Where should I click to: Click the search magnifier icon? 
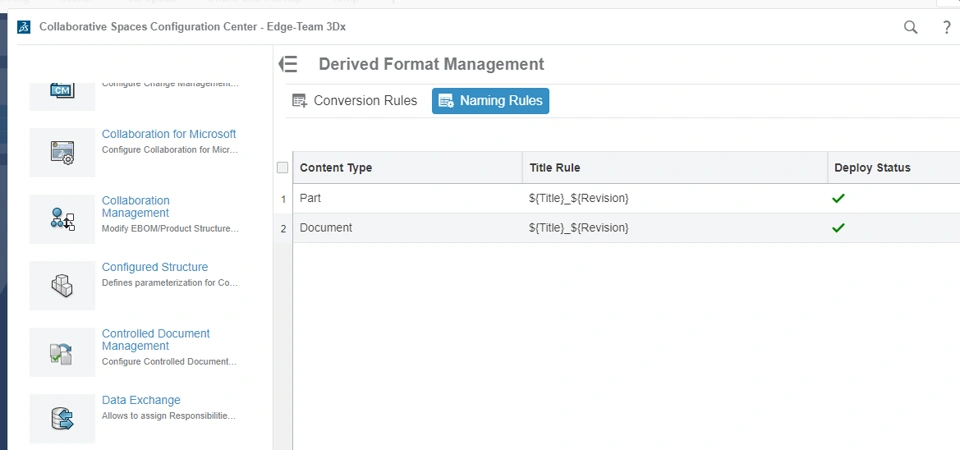click(911, 28)
